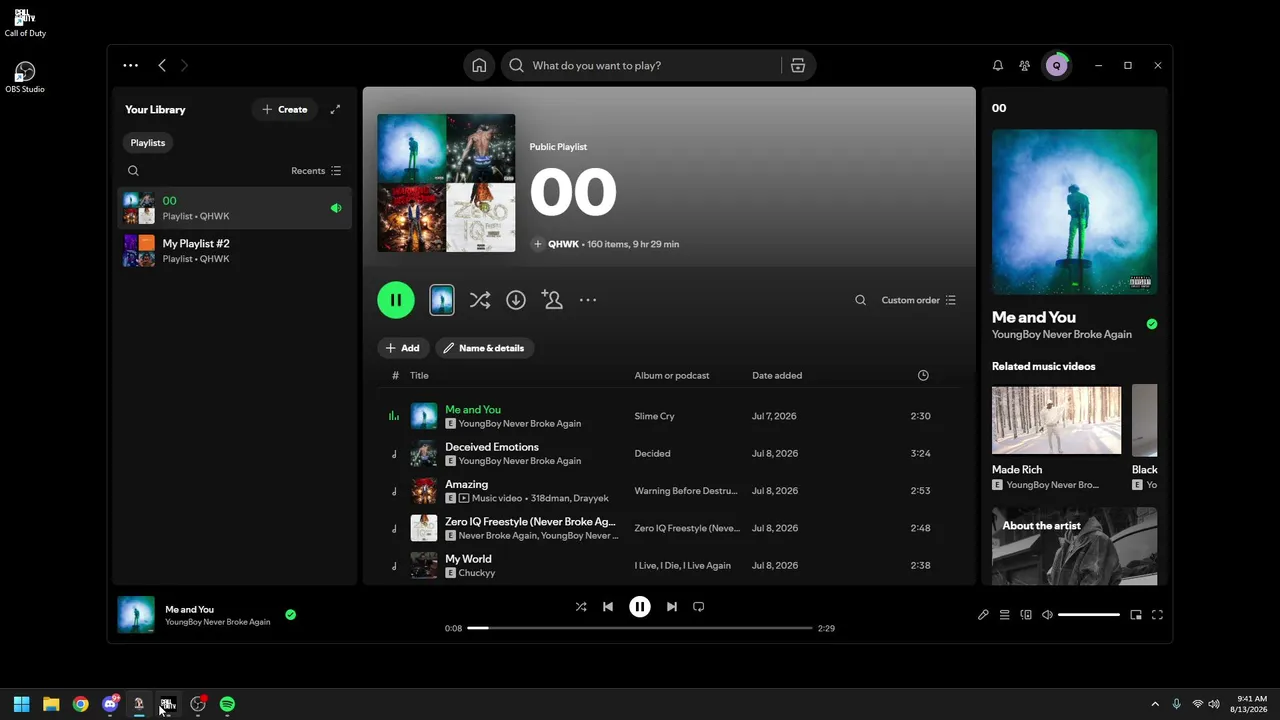The height and width of the screenshot is (720, 1280).
Task: Open the Chuckyy artist link
Action: click(x=477, y=573)
